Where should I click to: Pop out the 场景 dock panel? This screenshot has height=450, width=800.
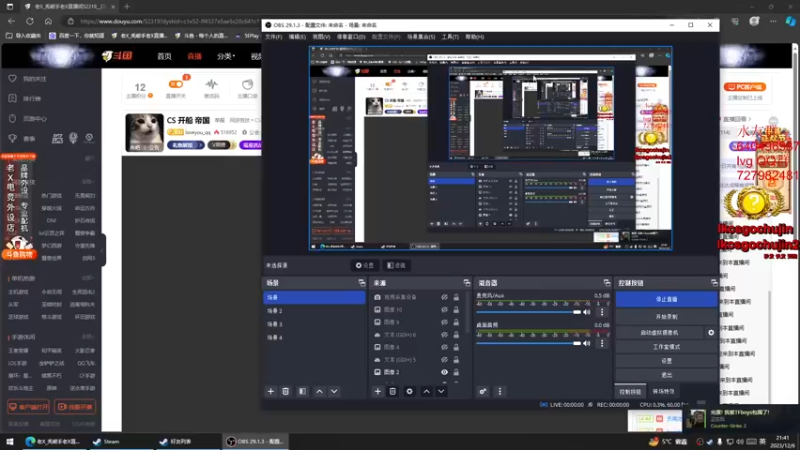coord(362,283)
